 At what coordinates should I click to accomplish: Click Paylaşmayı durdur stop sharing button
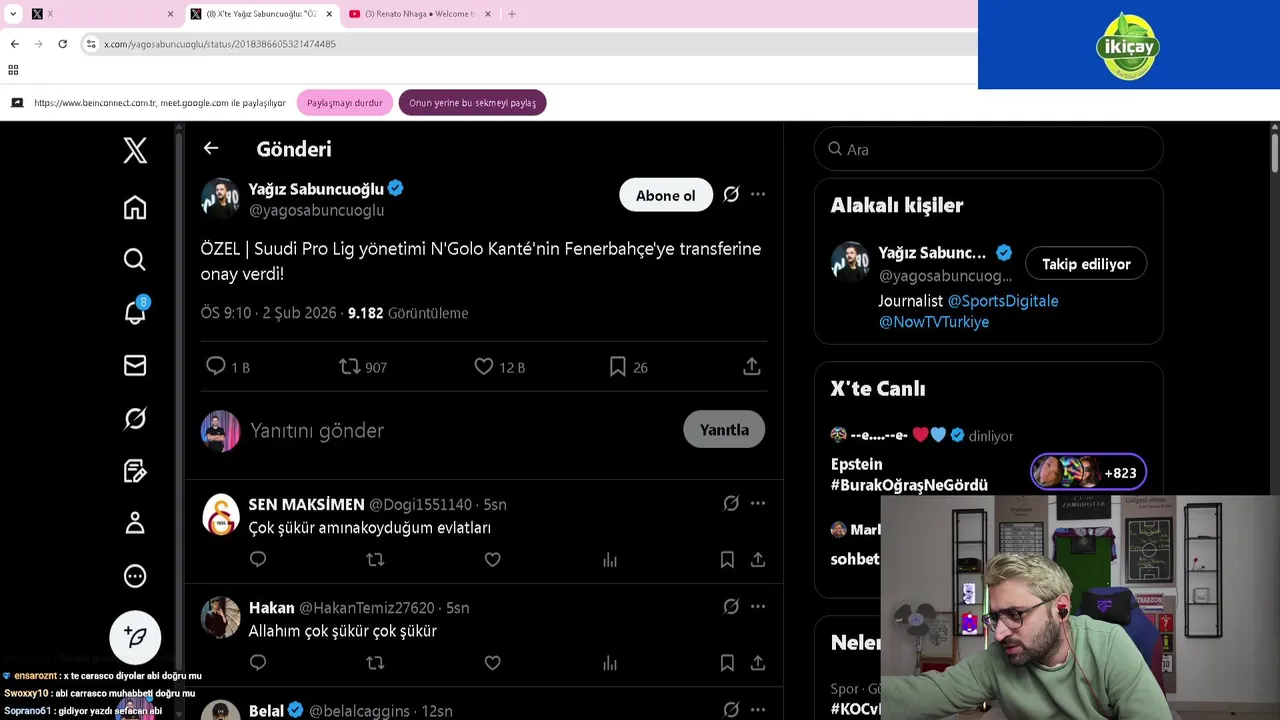pos(344,103)
